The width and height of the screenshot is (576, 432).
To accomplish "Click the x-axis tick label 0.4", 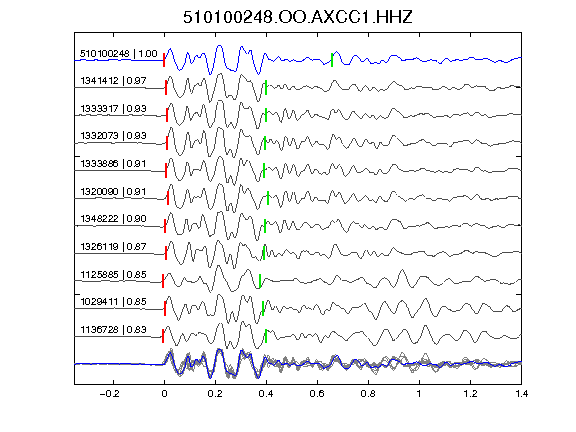I will pos(266,394).
